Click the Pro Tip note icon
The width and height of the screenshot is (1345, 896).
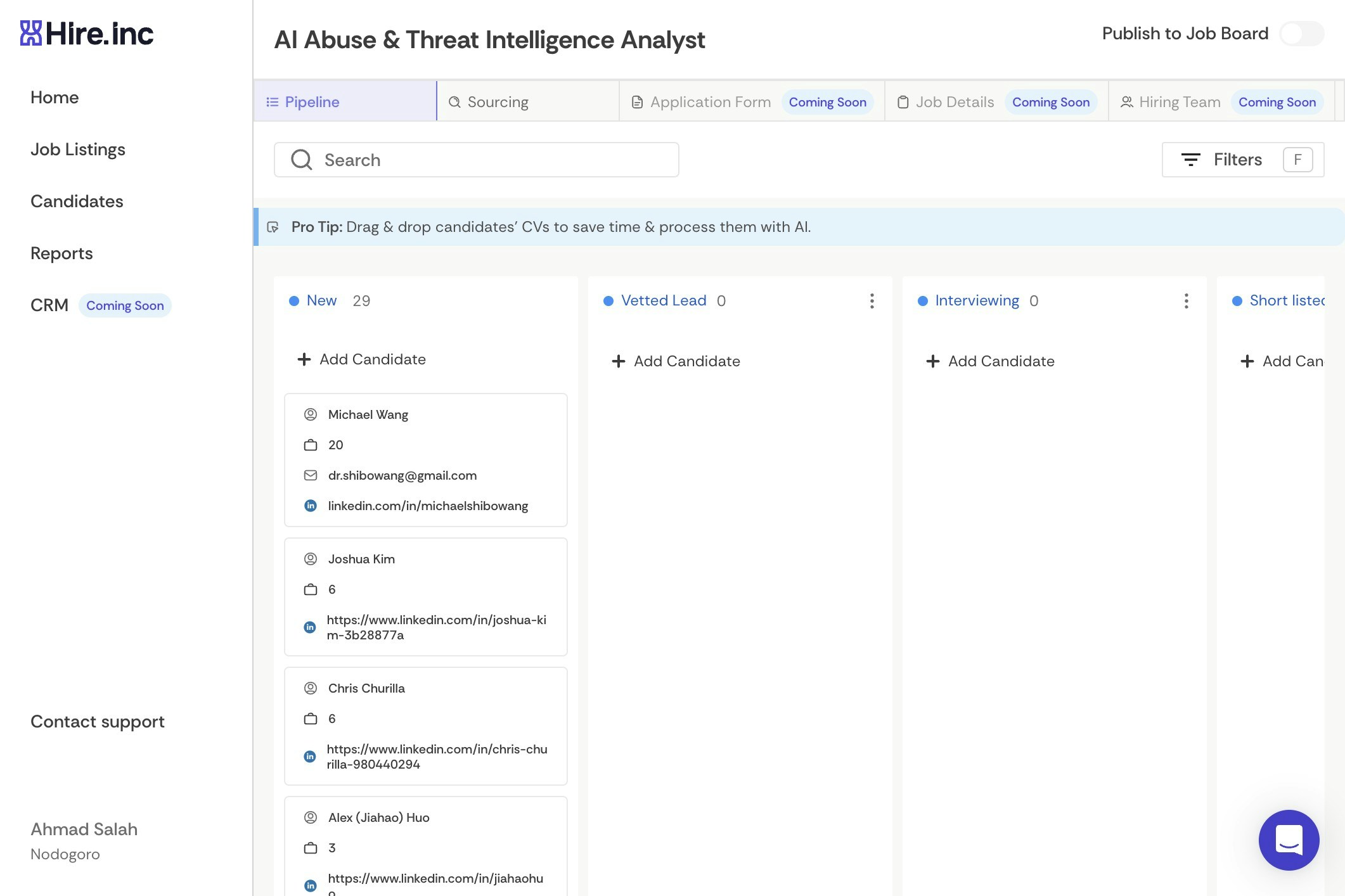(273, 227)
